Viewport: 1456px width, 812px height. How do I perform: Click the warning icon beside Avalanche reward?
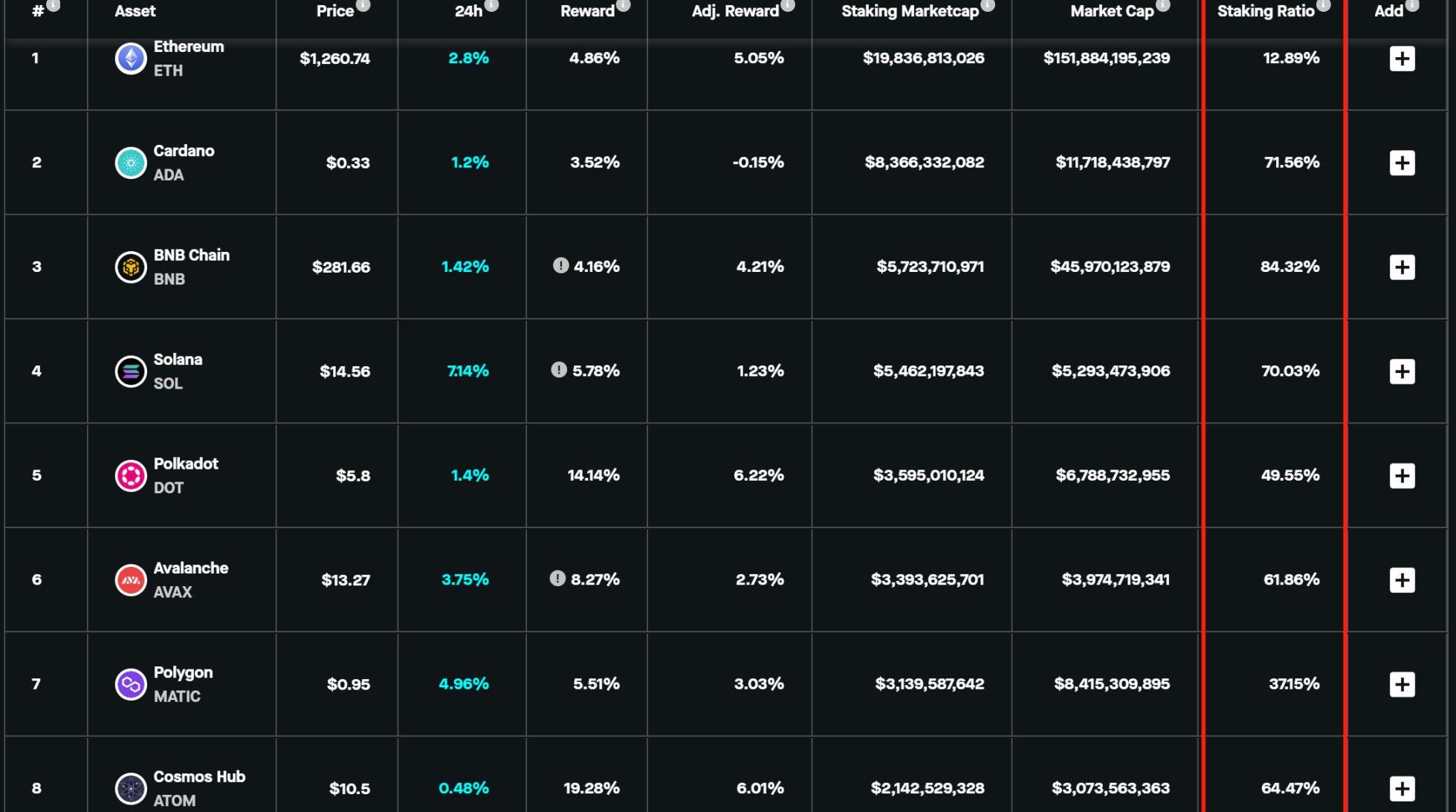tap(557, 578)
